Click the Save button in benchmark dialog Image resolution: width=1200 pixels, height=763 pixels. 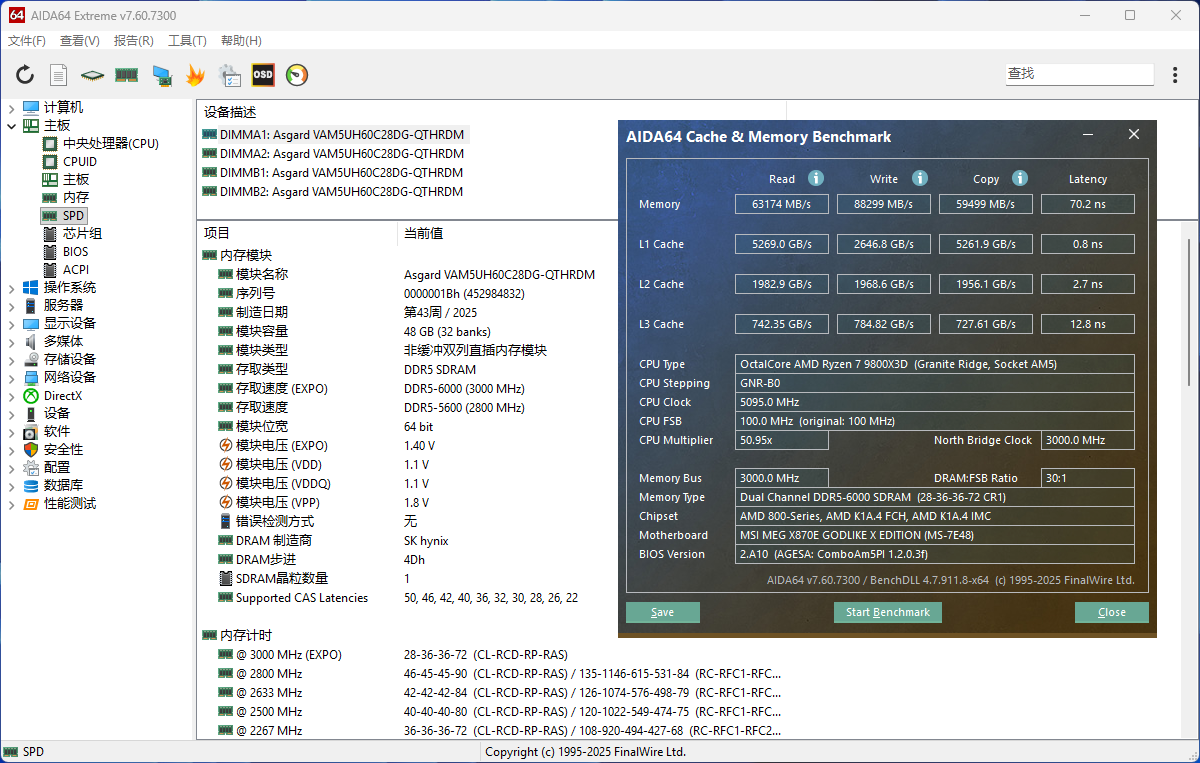pyautogui.click(x=662, y=612)
